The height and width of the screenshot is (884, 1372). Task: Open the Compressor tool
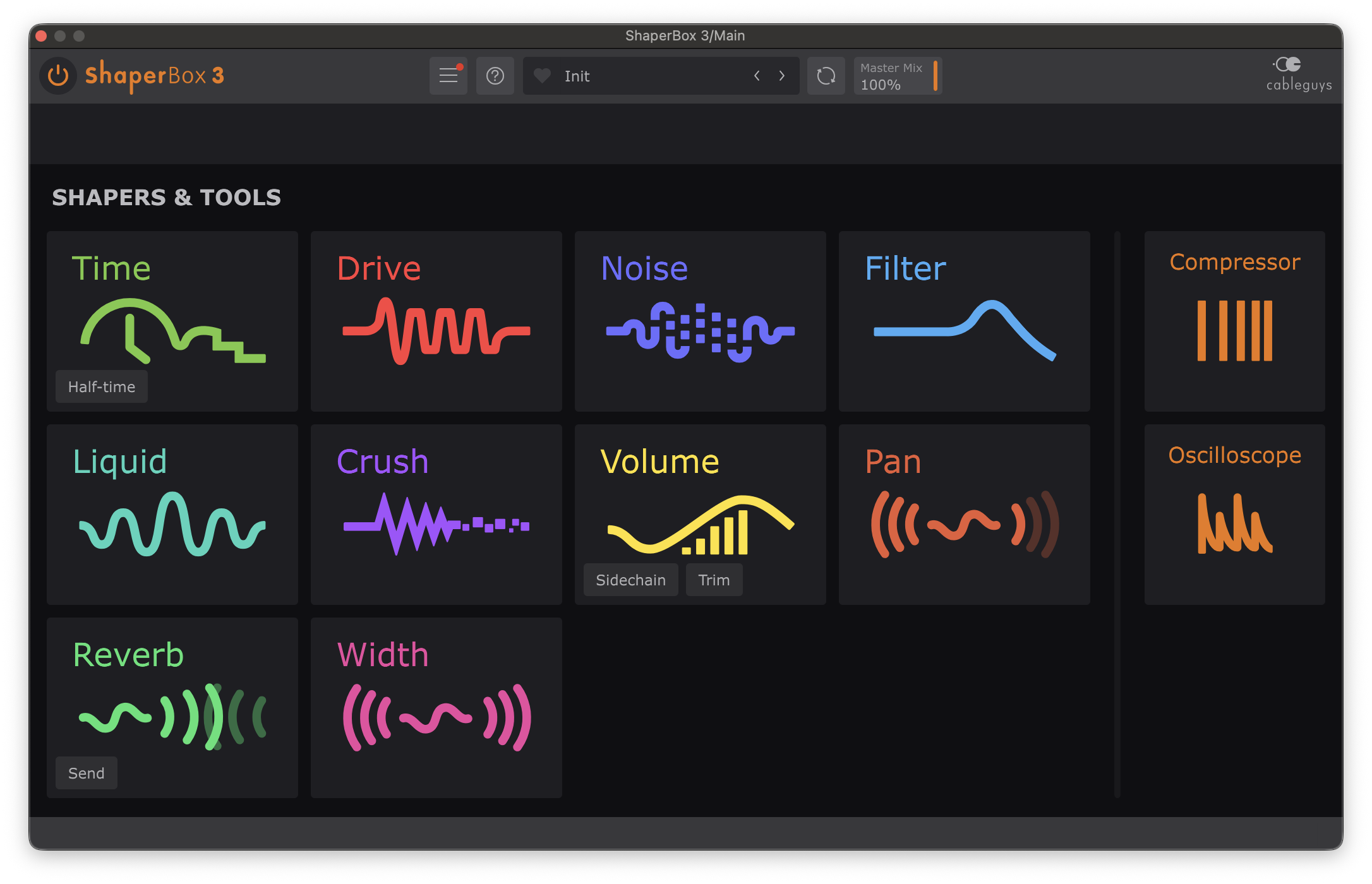click(x=1235, y=321)
